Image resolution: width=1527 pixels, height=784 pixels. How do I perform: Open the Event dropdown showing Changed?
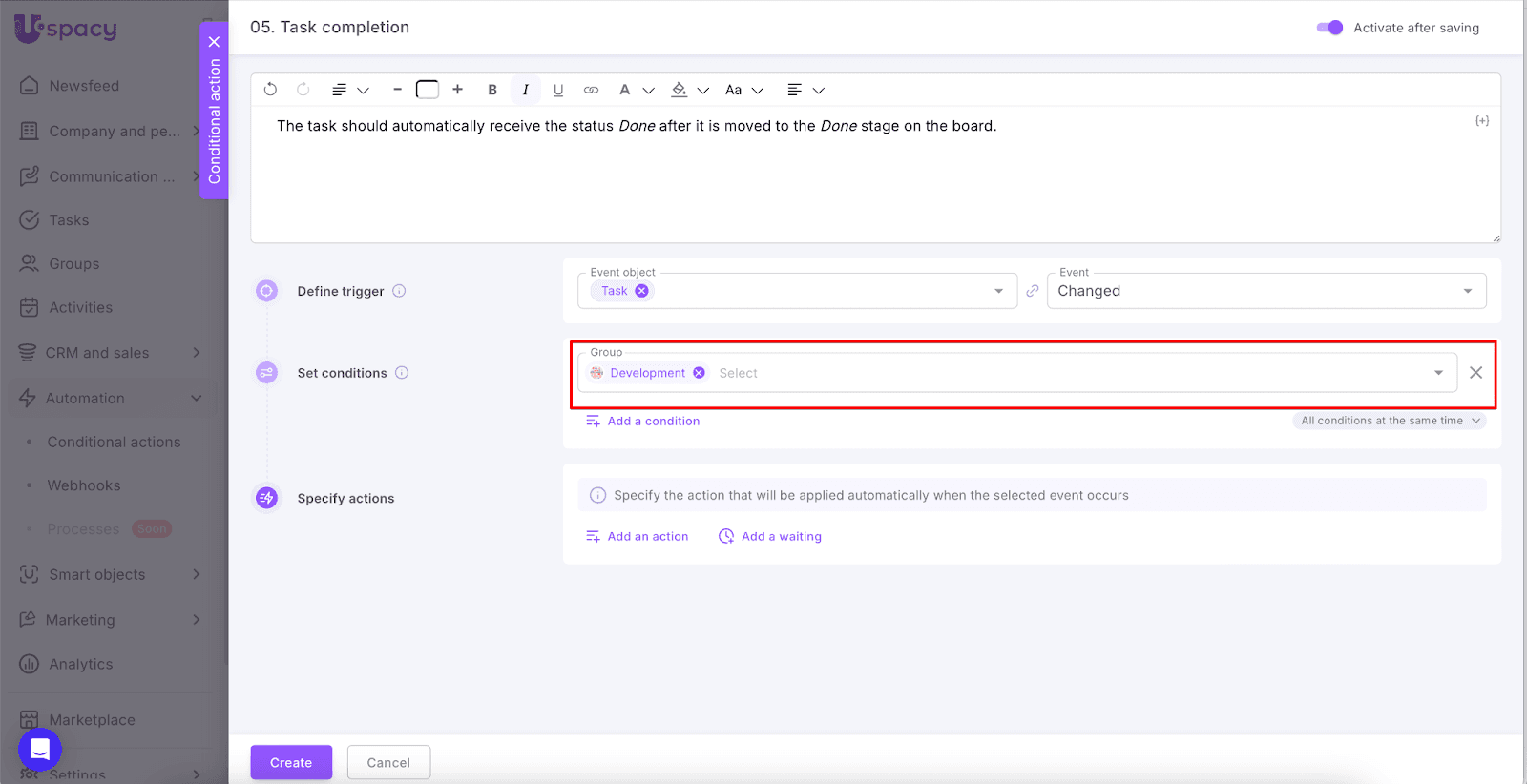coord(1266,291)
